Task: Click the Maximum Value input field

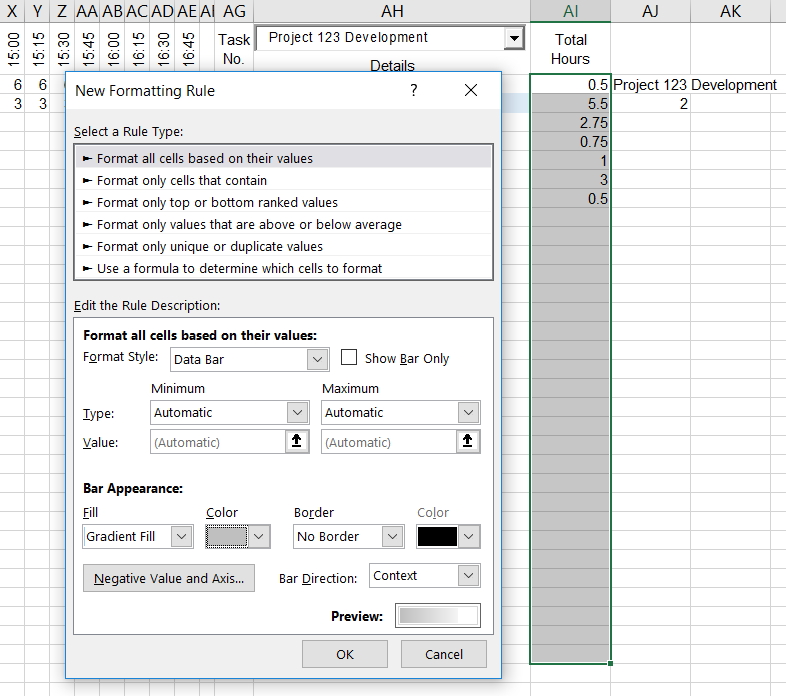Action: click(388, 442)
